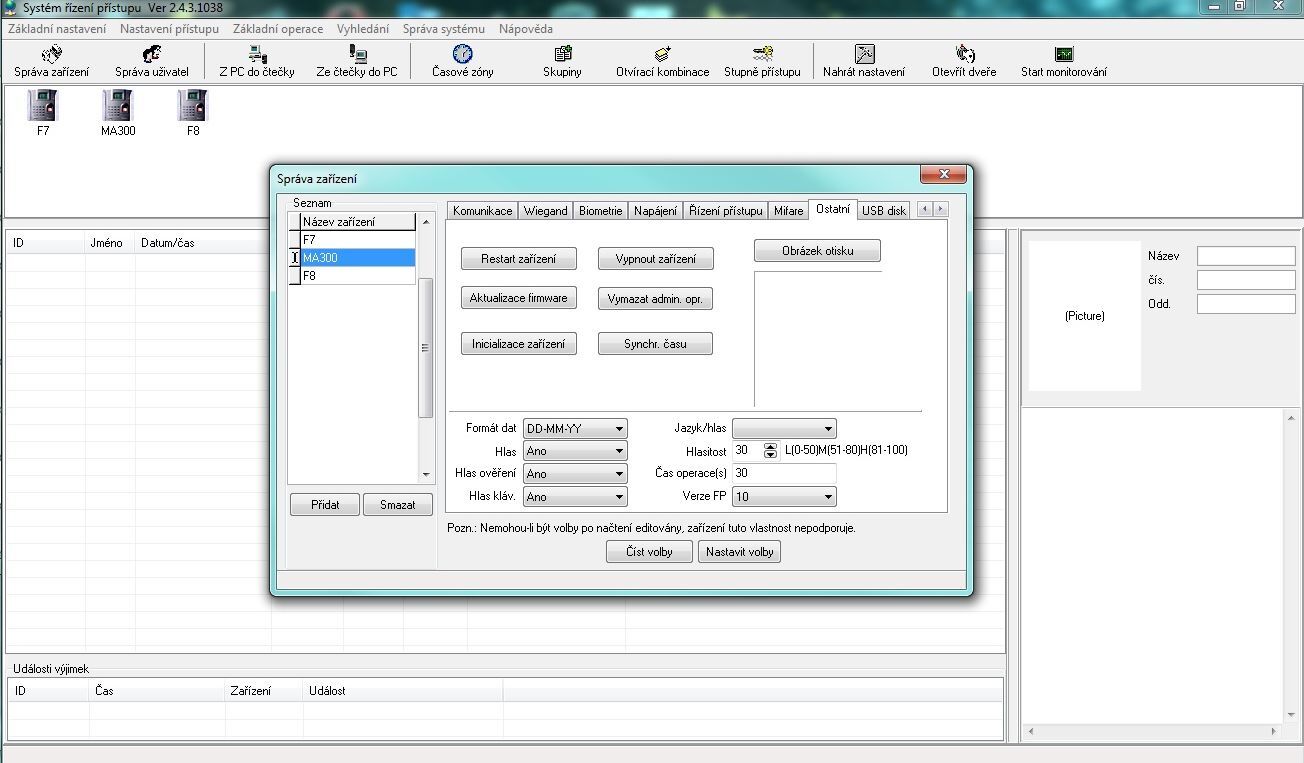
Task: Open Vyhledání menu
Action: [x=363, y=29]
